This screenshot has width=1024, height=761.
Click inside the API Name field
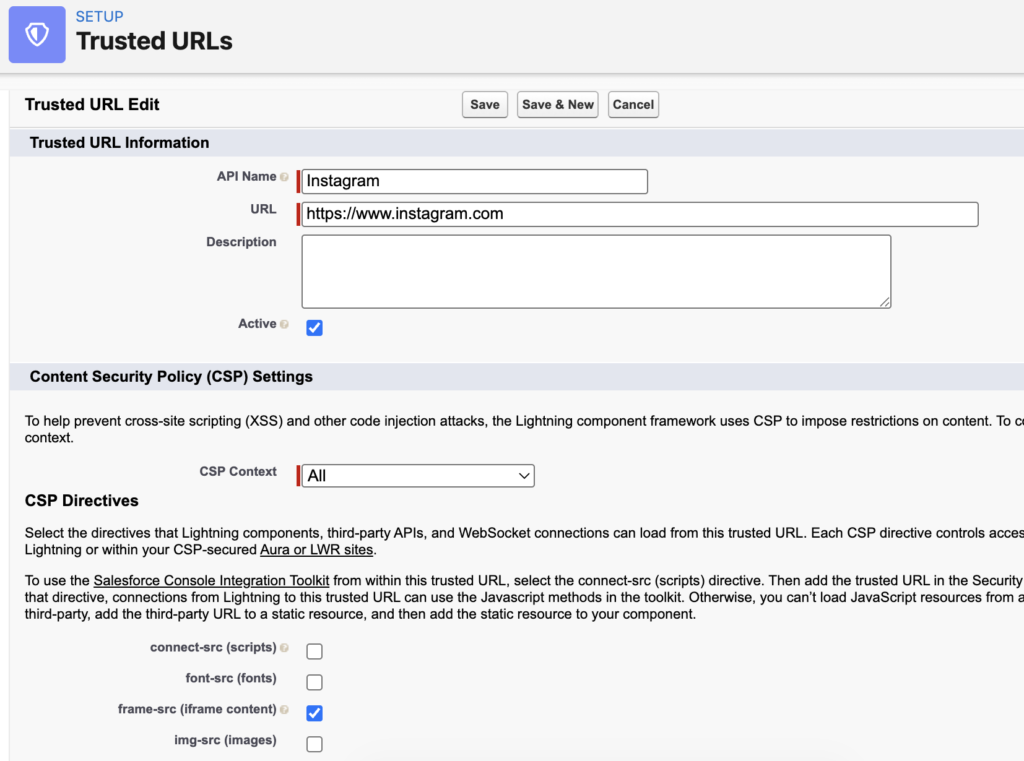tap(473, 181)
